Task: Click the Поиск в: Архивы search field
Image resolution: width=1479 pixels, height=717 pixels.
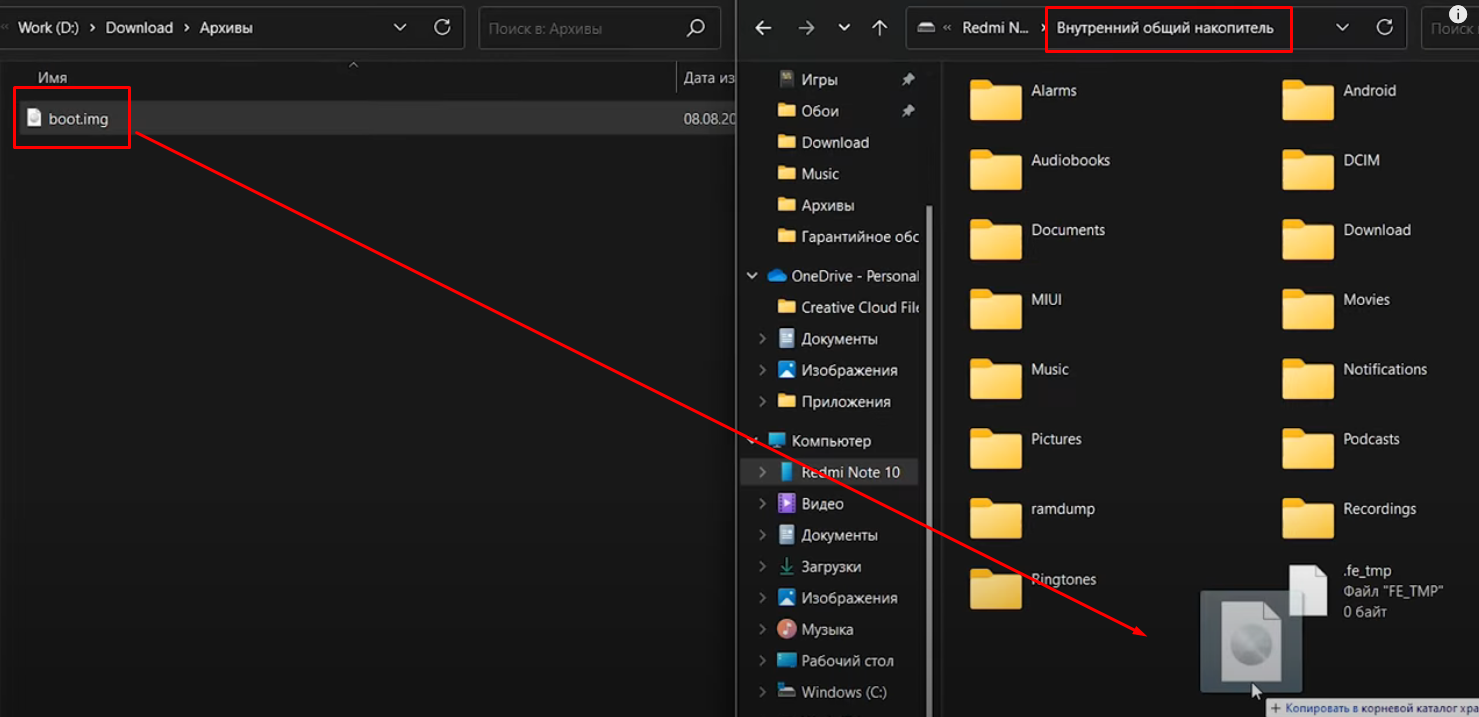Action: 580,28
